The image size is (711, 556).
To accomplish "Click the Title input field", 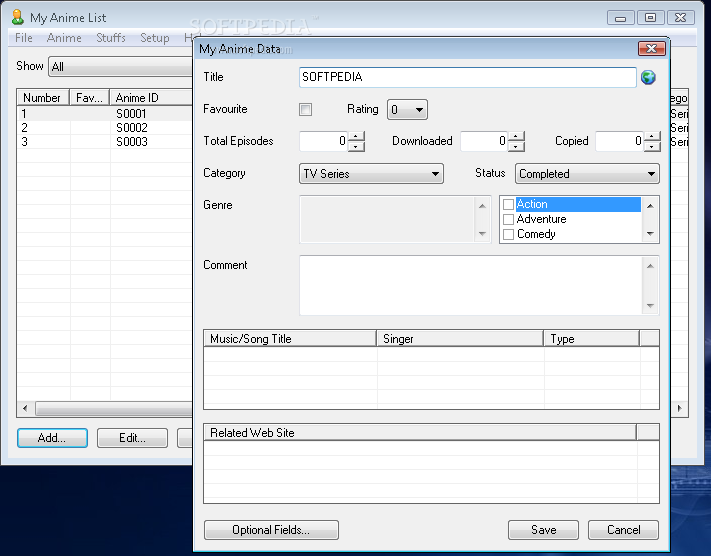I will click(x=468, y=77).
